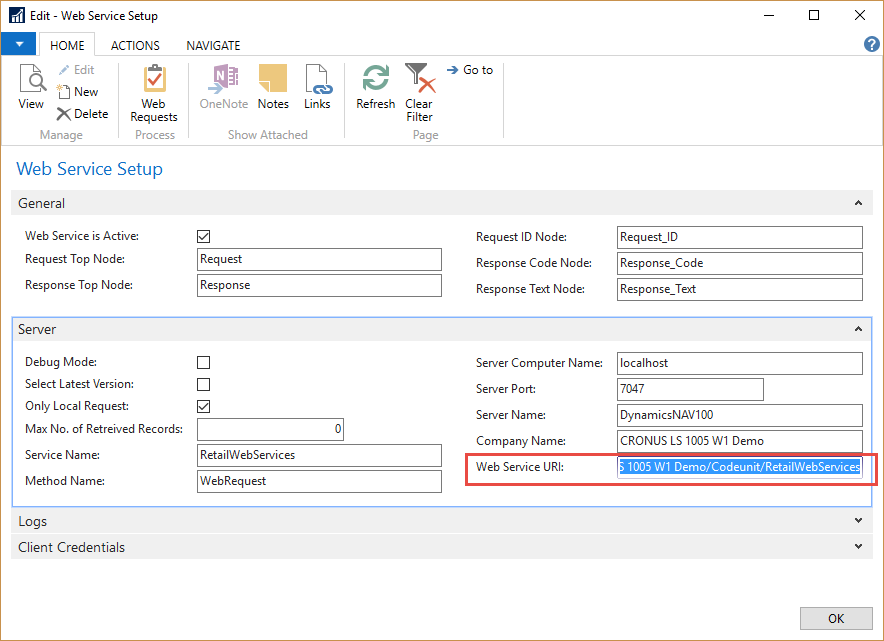Uncheck Web Service is Active checkbox
Image resolution: width=884 pixels, height=641 pixels.
tap(204, 237)
